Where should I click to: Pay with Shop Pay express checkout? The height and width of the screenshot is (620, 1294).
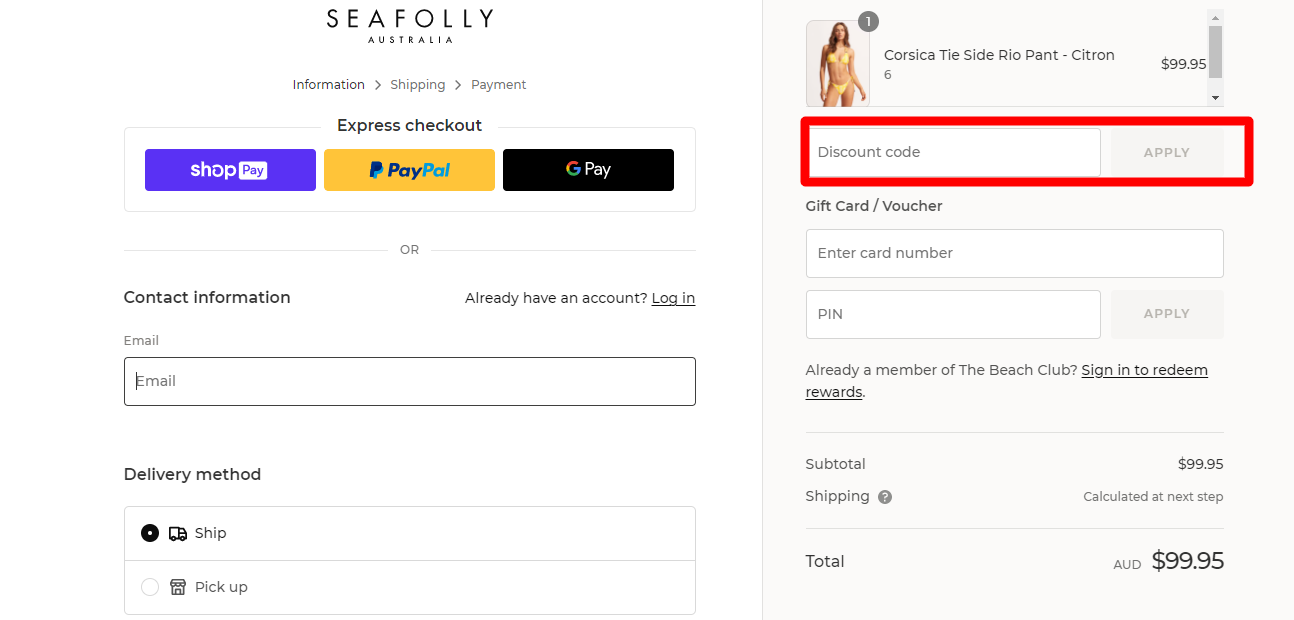[x=230, y=169]
